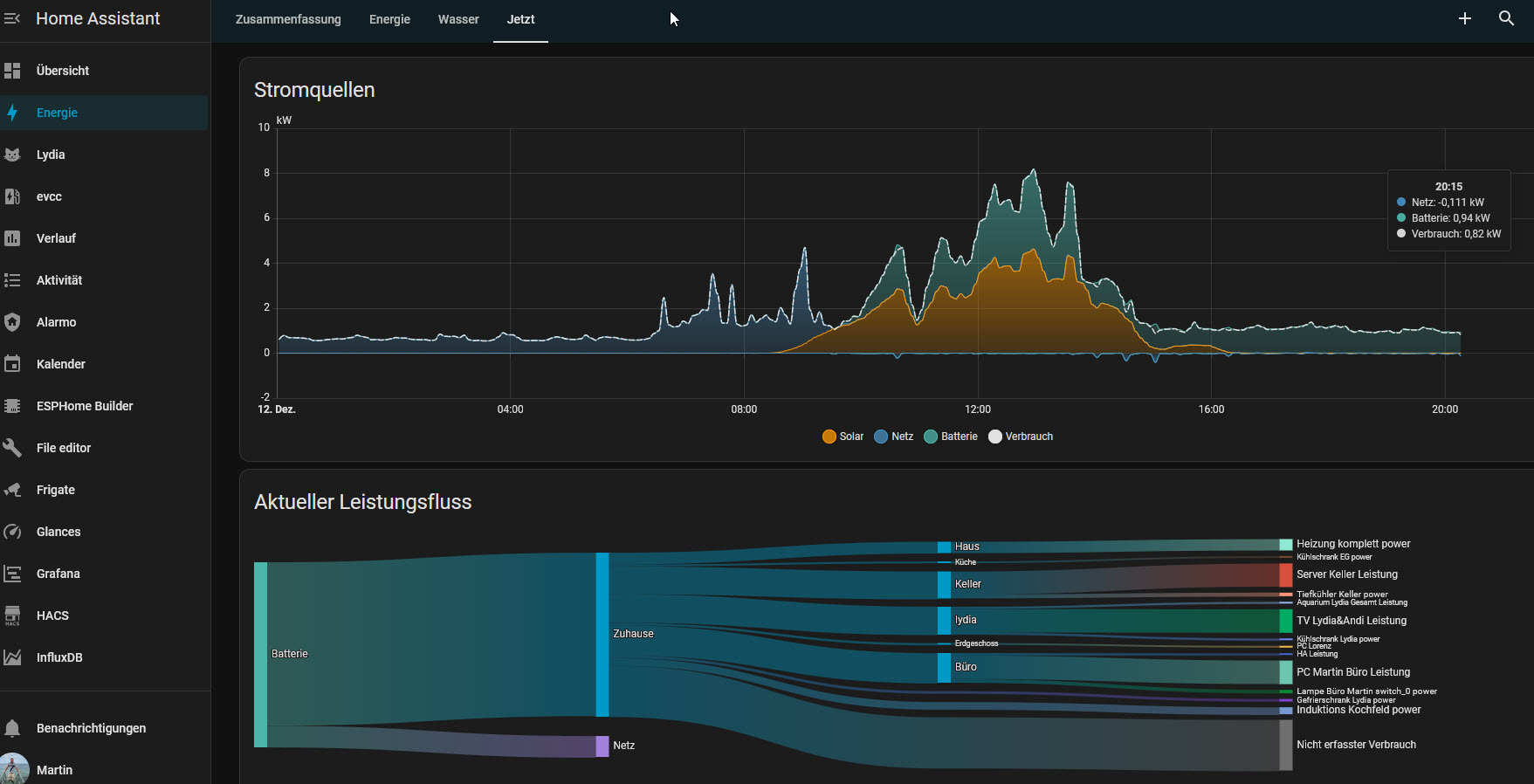Screen dimensions: 1534x784
Task: Toggle the Batterie legend entry
Action: coord(951,437)
